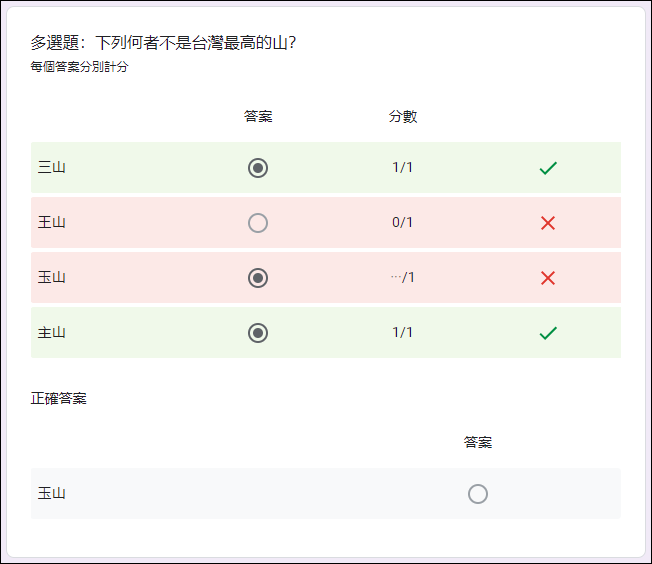Click the green checkmark in the 圭山 row
The image size is (652, 564).
[x=548, y=333]
